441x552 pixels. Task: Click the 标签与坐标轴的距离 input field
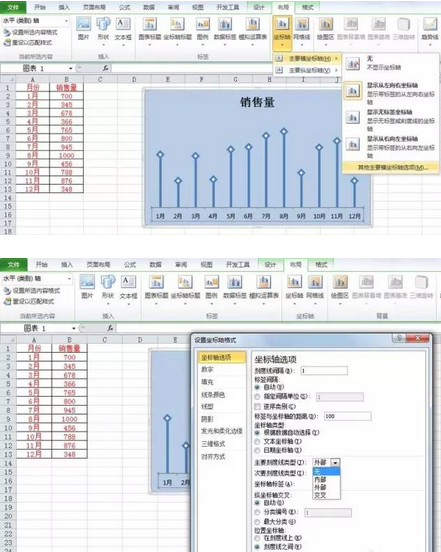(347, 416)
